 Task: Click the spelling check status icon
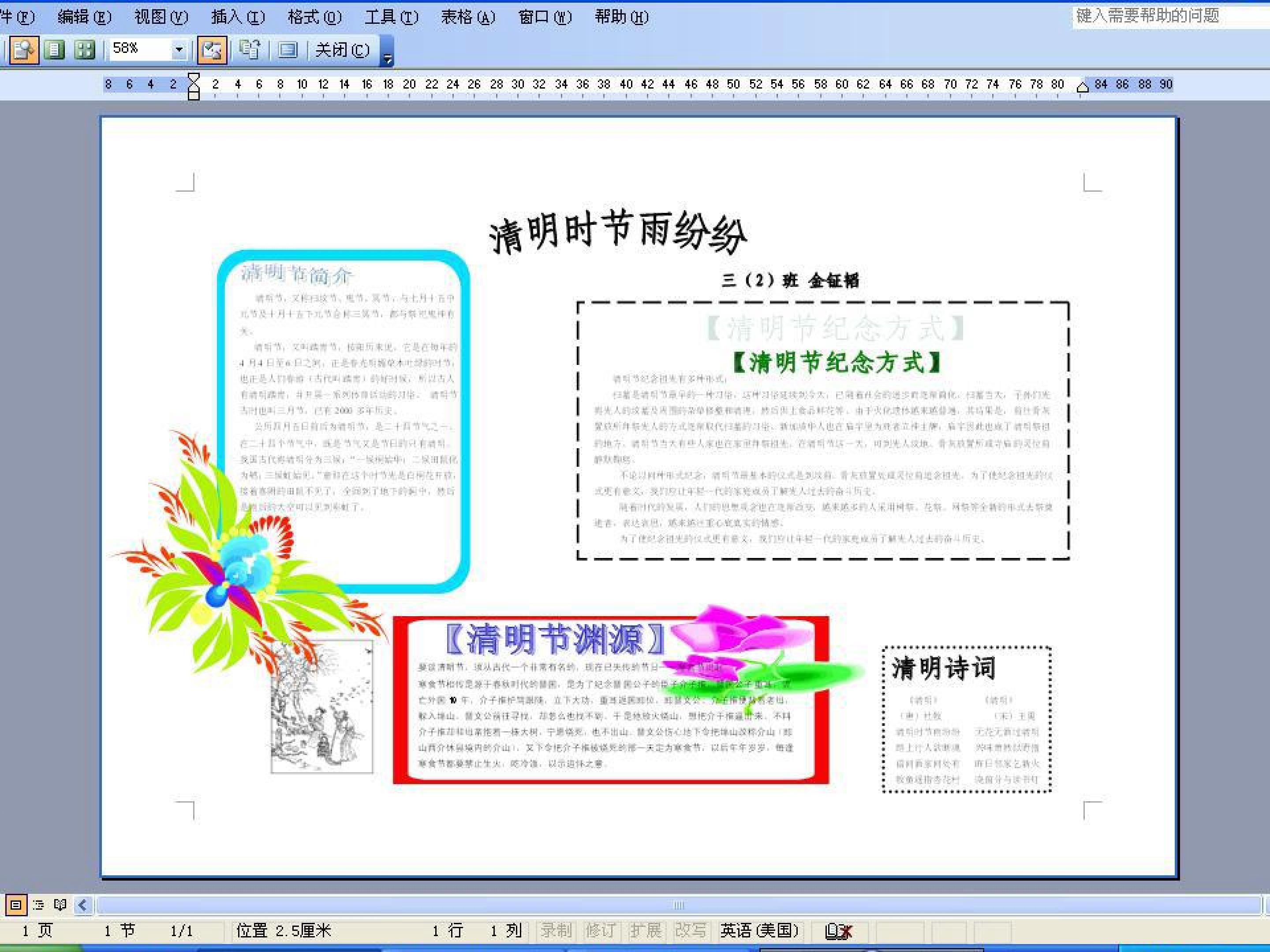coord(838,931)
